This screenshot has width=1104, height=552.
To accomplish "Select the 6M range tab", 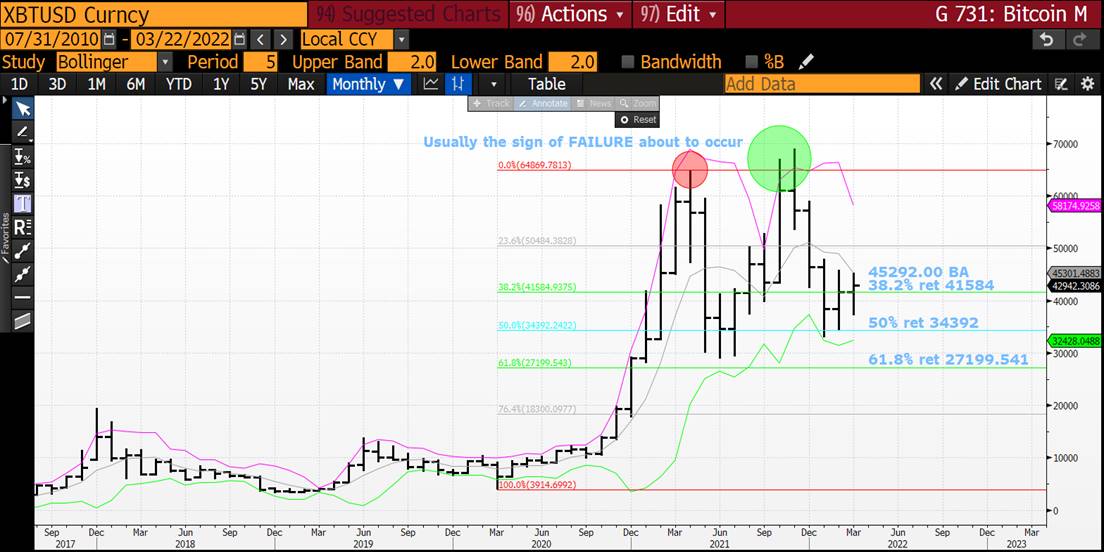I will point(136,84).
